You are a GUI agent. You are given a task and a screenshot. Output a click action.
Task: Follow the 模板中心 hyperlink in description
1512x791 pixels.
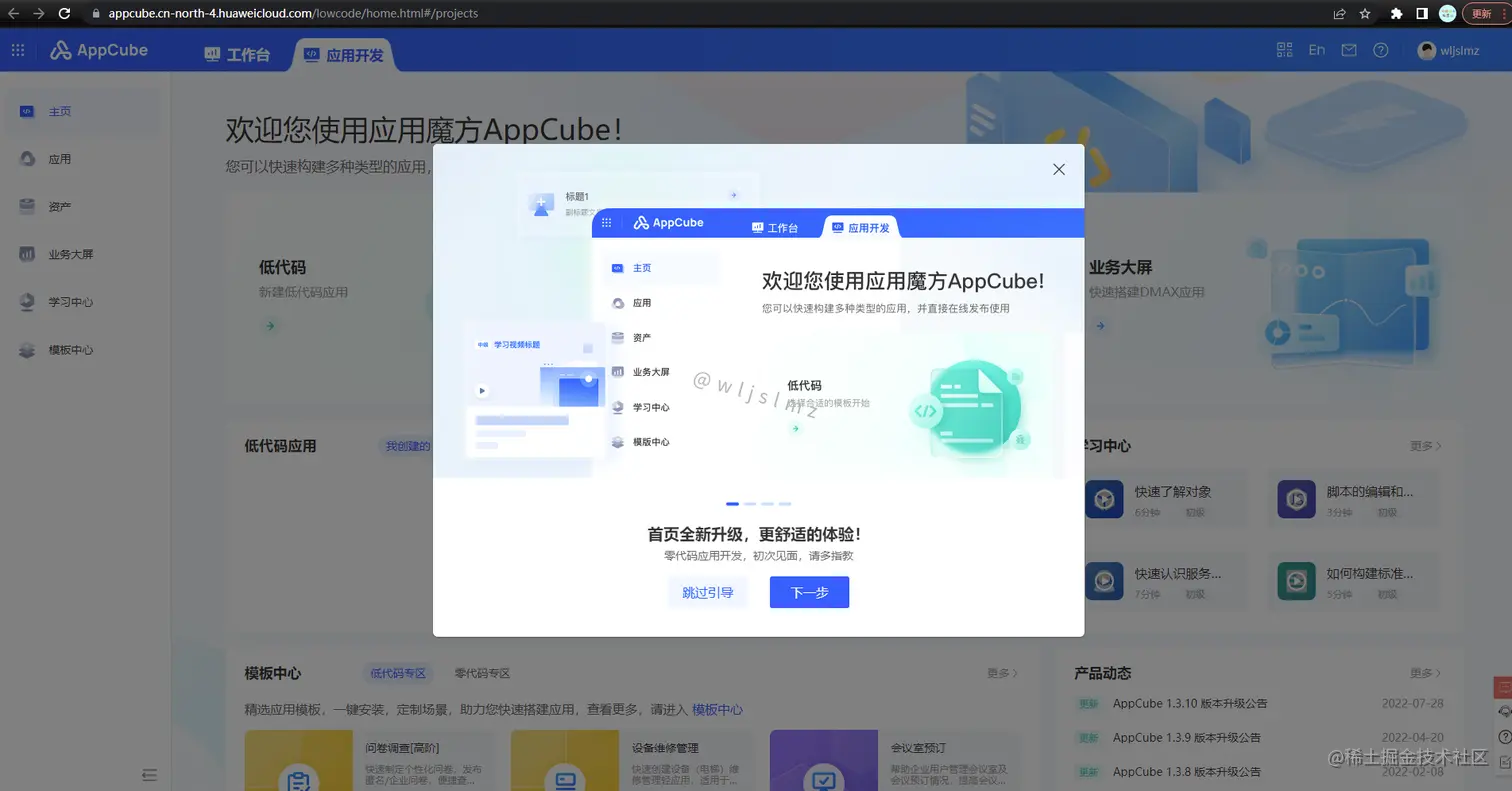[x=717, y=709]
